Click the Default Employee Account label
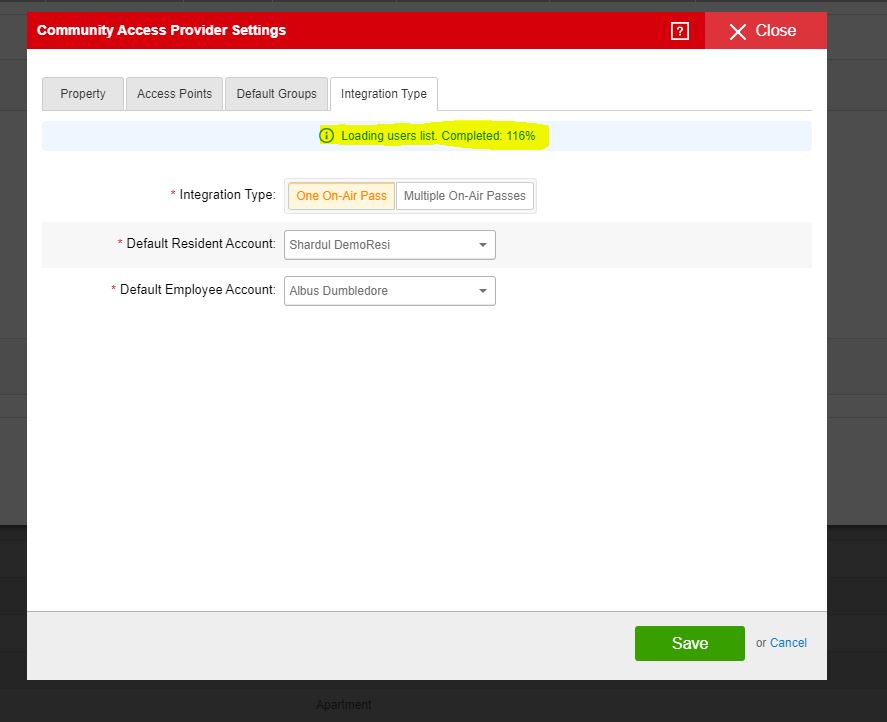Viewport: 887px width, 722px height. (197, 290)
